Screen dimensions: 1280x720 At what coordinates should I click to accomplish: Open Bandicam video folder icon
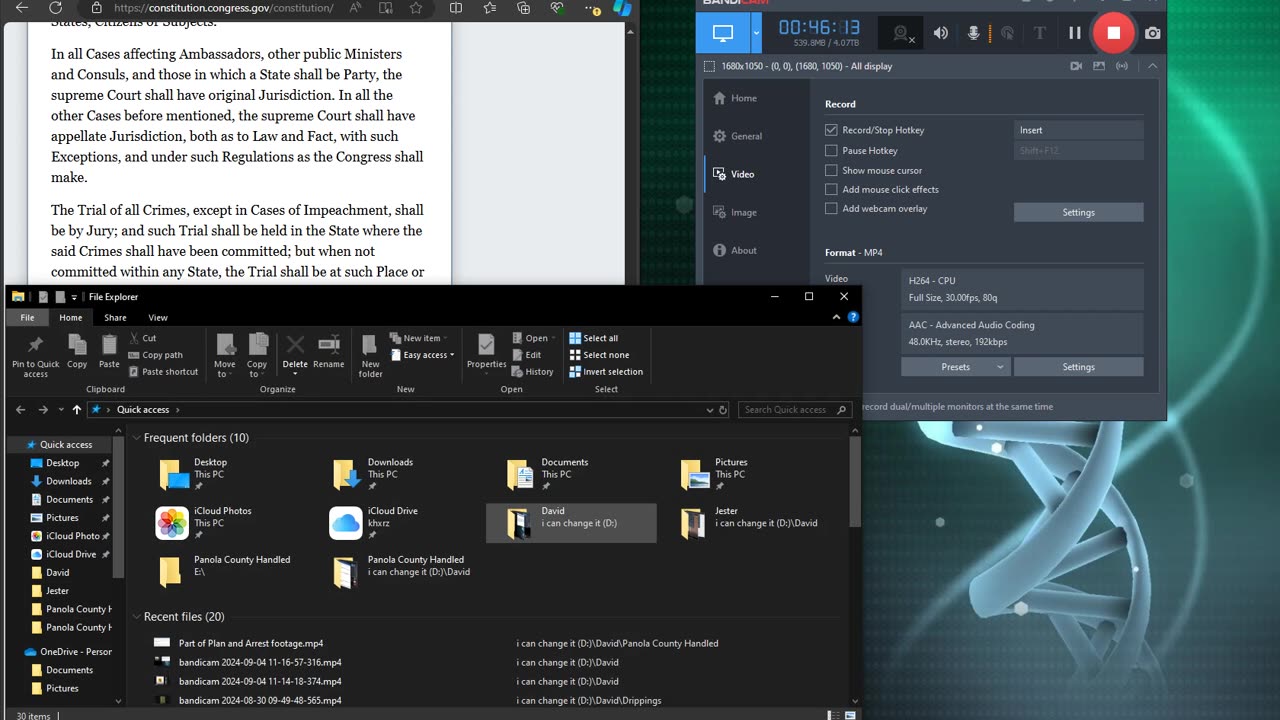1076,66
